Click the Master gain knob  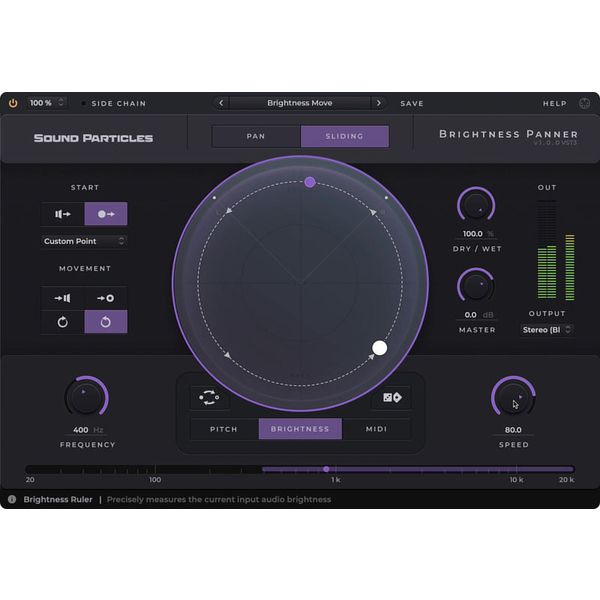tap(476, 286)
